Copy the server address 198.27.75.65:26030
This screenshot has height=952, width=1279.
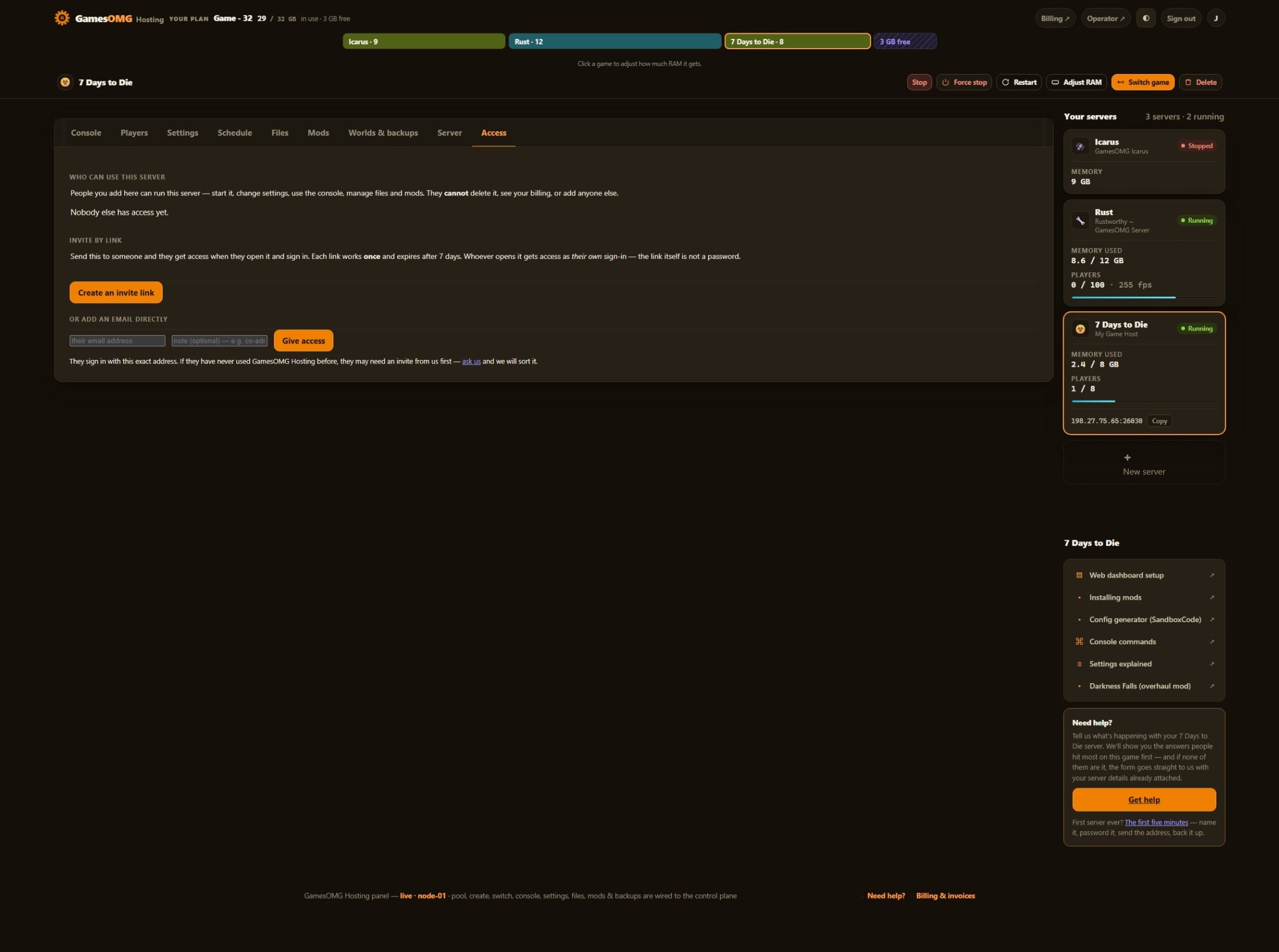pyautogui.click(x=1159, y=421)
